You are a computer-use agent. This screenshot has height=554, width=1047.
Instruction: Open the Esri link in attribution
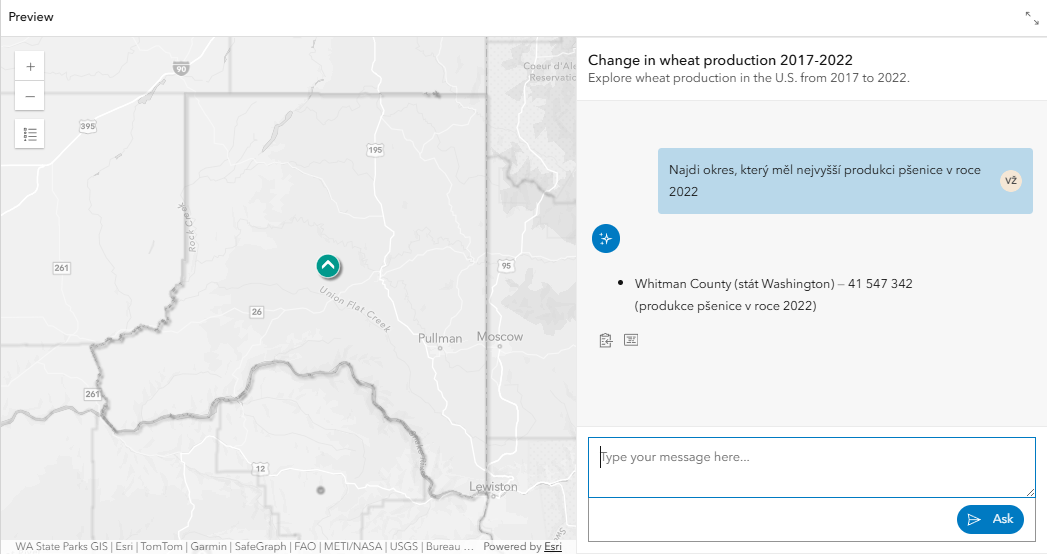[553, 546]
